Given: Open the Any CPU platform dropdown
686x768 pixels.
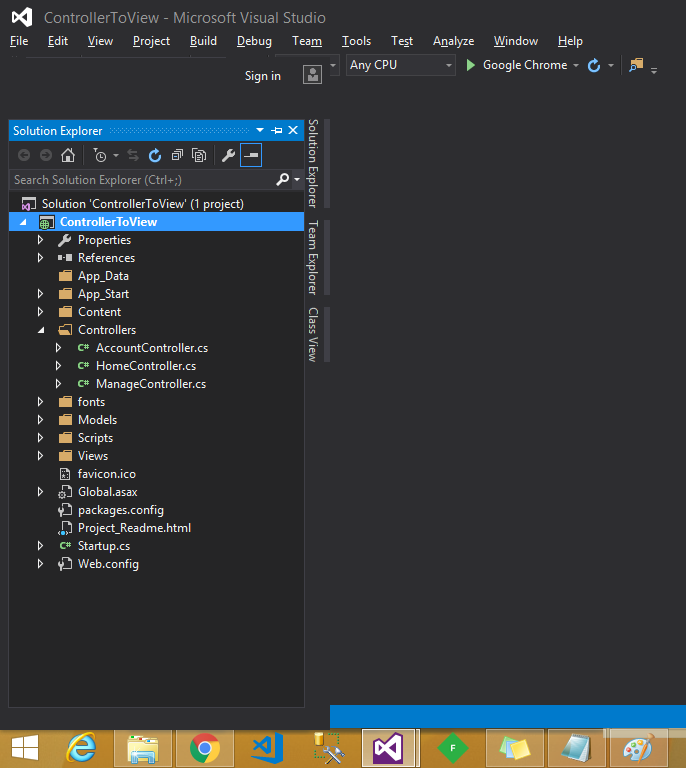Looking at the screenshot, I should click(401, 65).
